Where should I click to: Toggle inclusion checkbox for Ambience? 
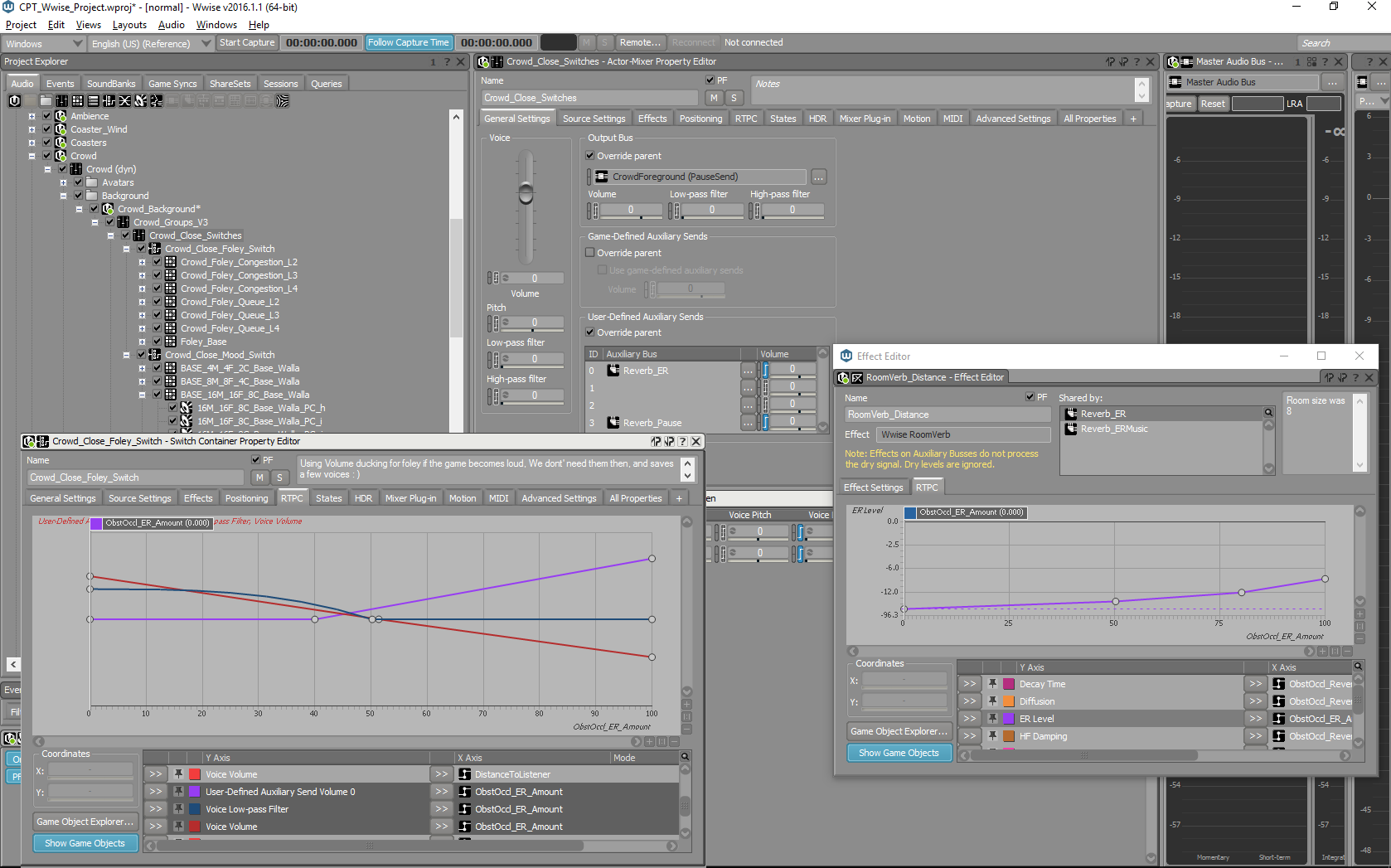[x=47, y=116]
